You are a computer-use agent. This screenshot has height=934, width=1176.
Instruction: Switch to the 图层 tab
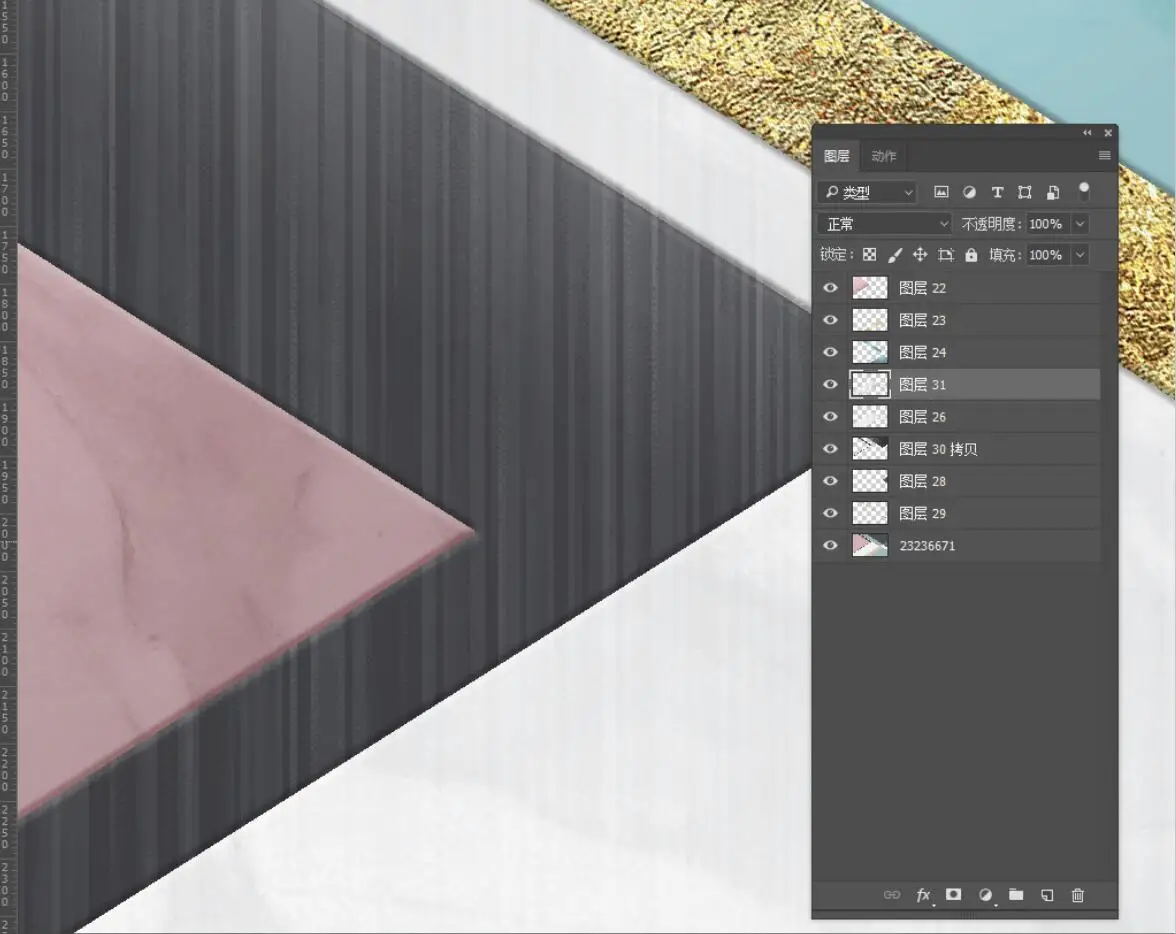pyautogui.click(x=836, y=156)
